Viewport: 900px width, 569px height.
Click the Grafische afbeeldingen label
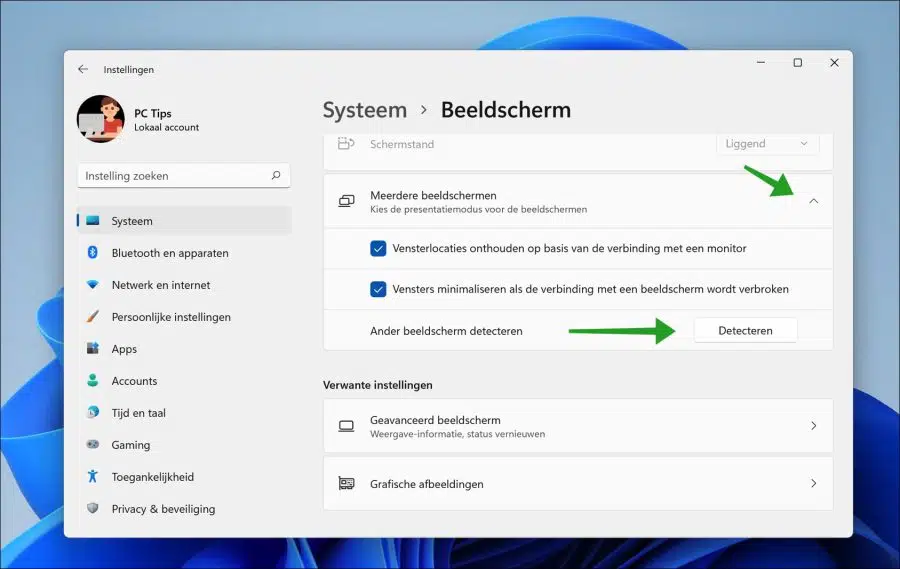(426, 484)
